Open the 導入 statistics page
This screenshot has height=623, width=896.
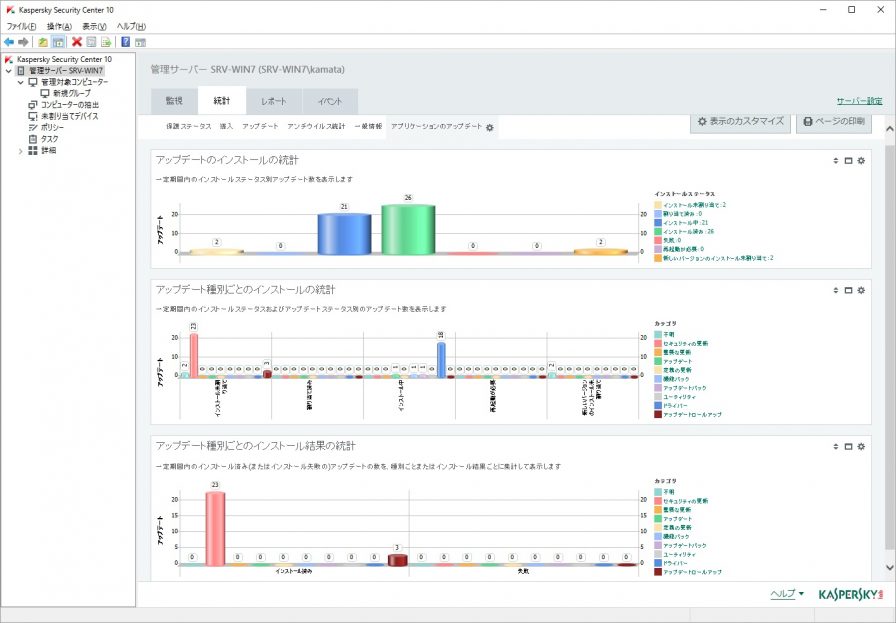point(226,126)
